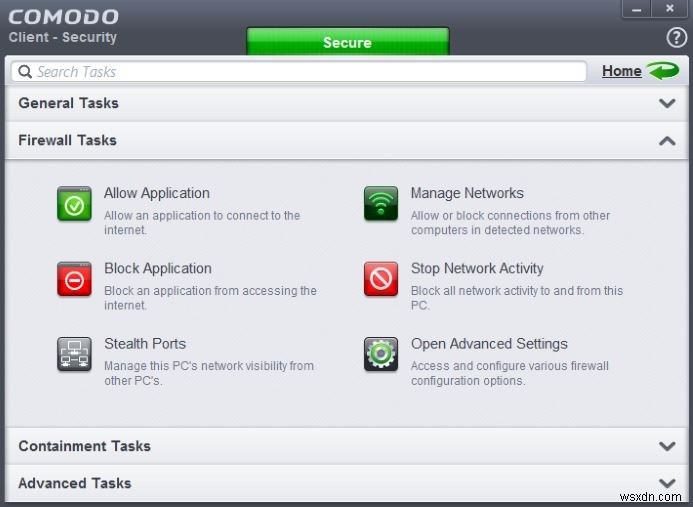
Task: Click the green Allow Application checkmark icon
Action: pos(74,203)
